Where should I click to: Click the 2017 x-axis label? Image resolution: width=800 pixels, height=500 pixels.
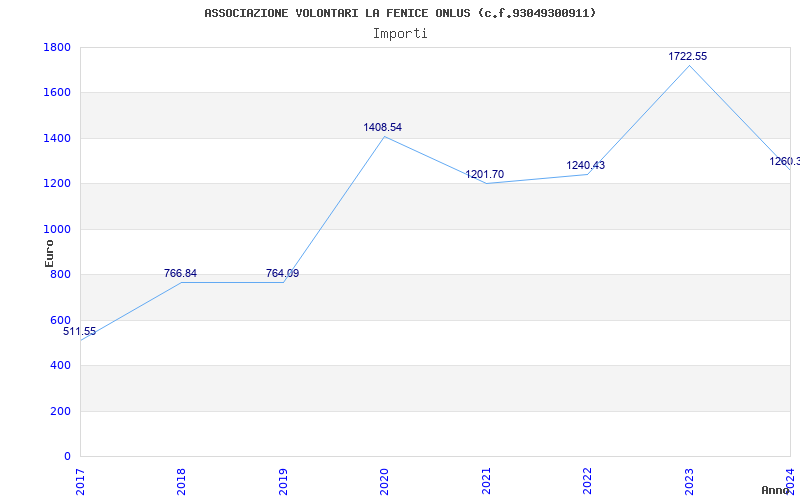pos(80,481)
